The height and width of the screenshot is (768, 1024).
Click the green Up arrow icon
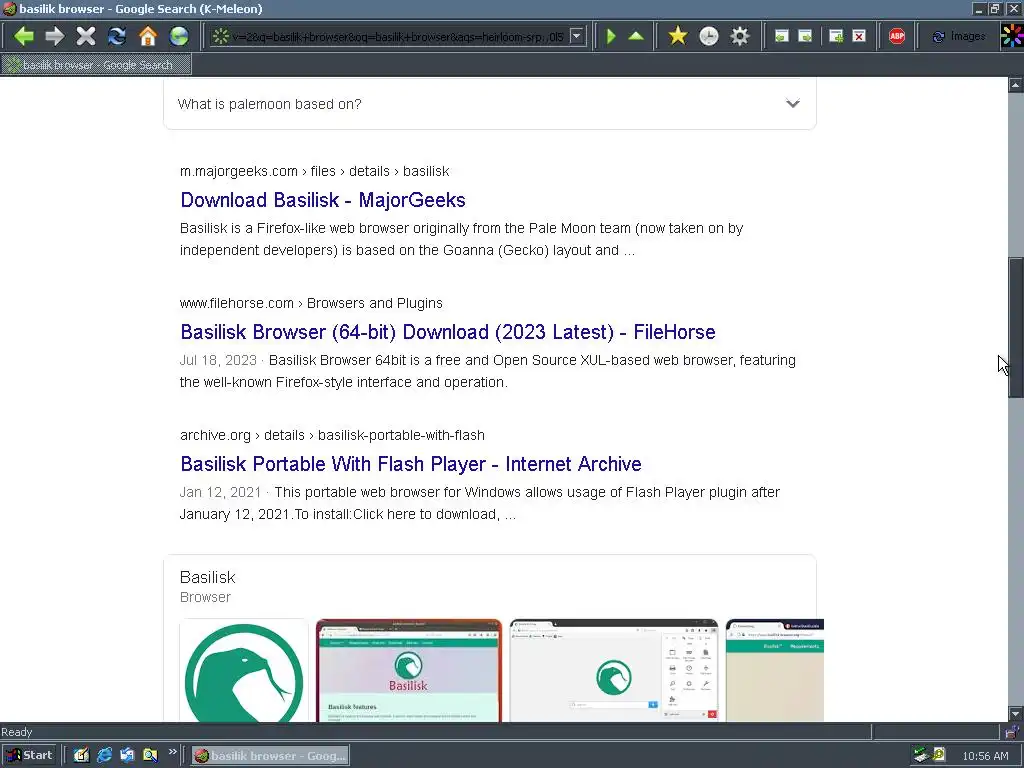pyautogui.click(x=636, y=36)
